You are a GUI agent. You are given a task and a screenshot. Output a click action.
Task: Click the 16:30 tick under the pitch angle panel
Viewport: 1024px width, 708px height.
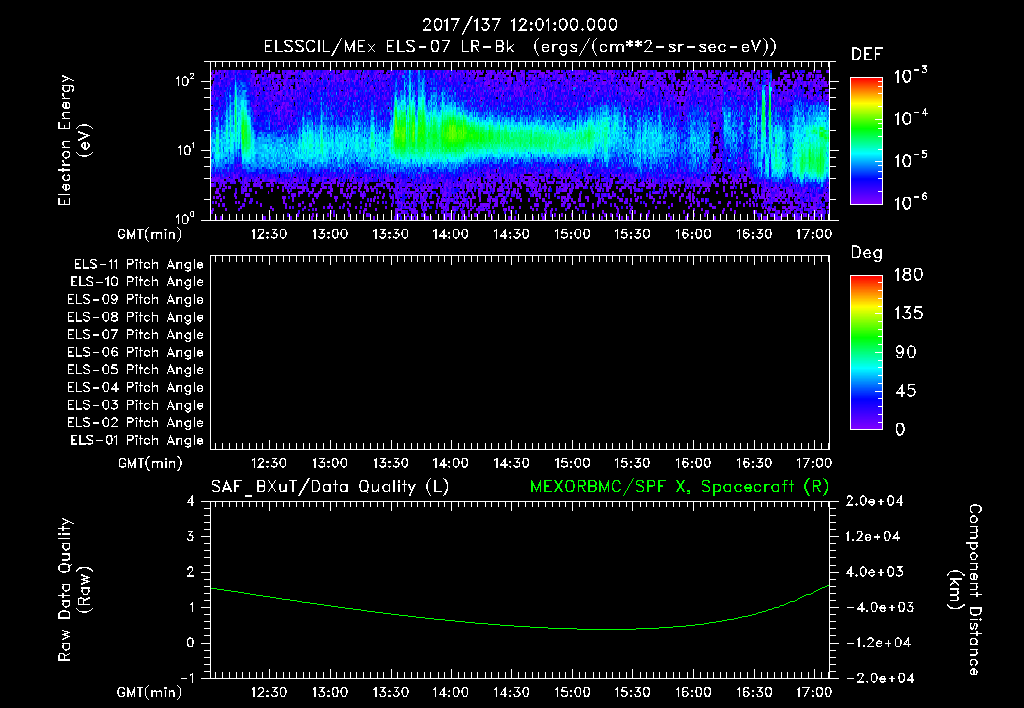point(754,463)
